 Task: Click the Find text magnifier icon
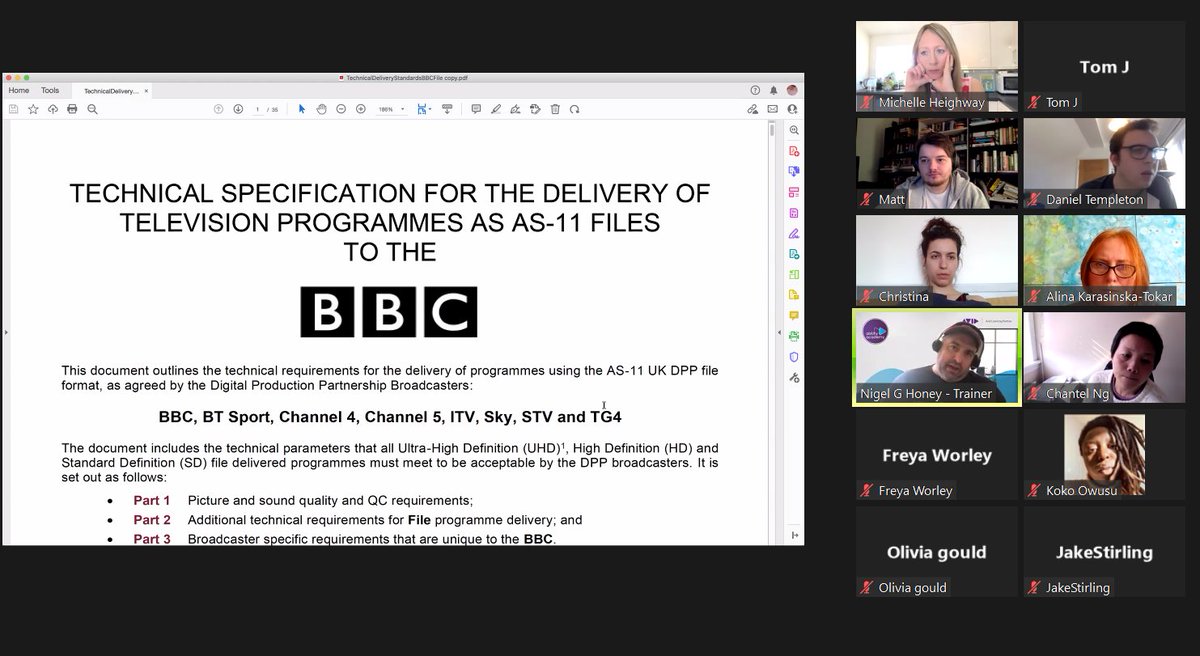(92, 109)
